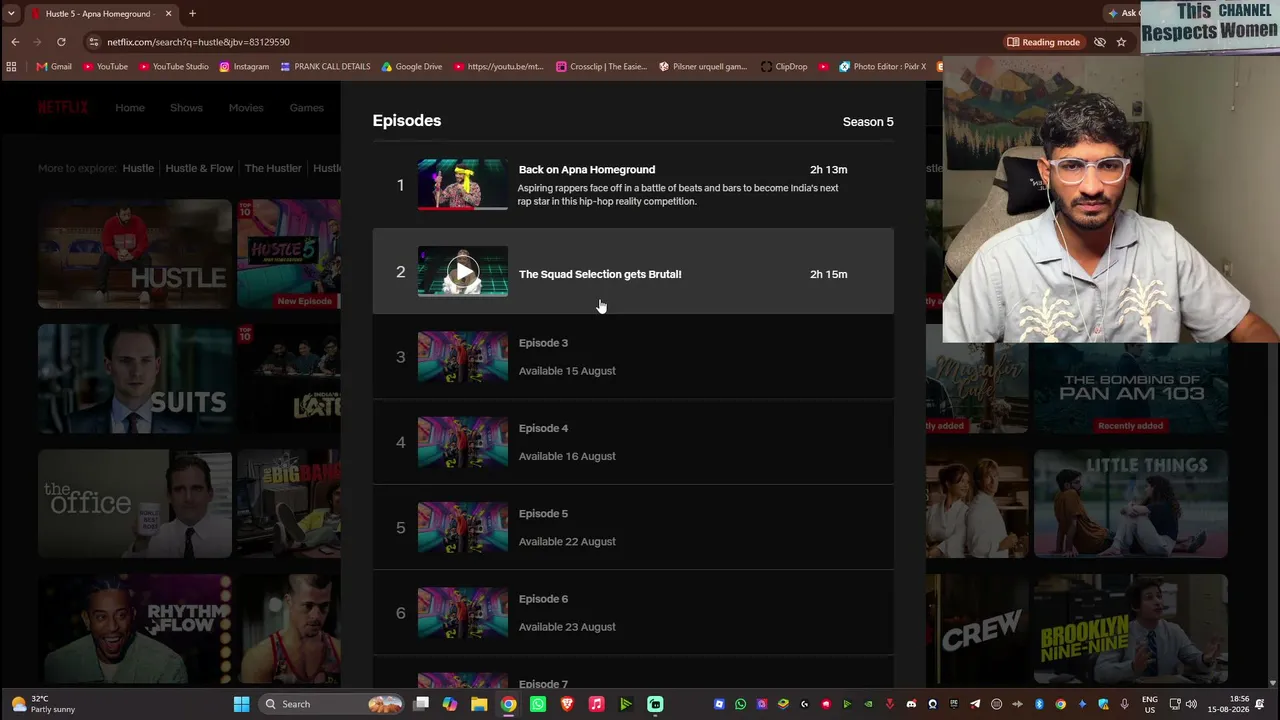Open Task View from taskbar

click(x=421, y=704)
